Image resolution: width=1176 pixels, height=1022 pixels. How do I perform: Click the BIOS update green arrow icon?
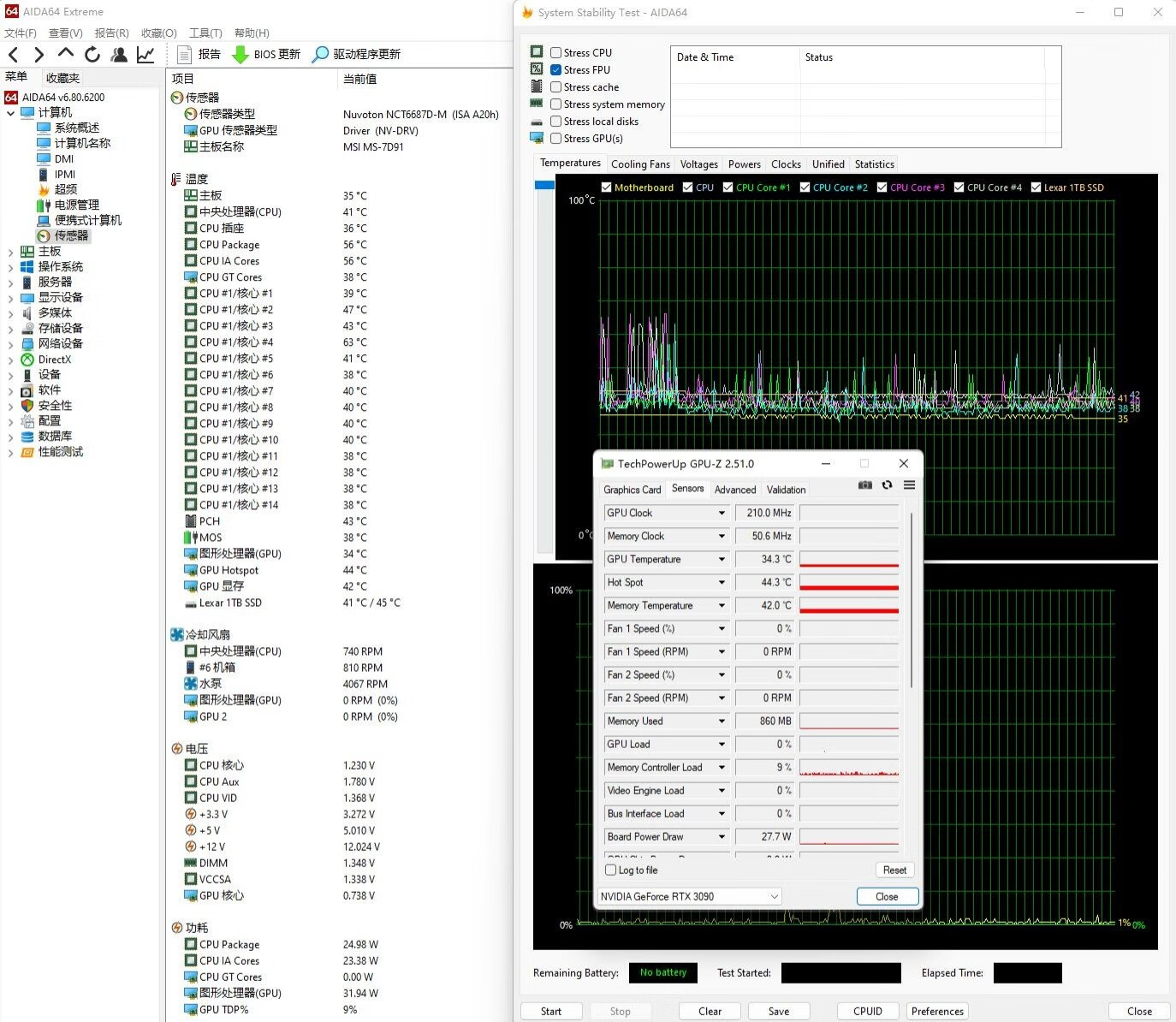point(241,54)
